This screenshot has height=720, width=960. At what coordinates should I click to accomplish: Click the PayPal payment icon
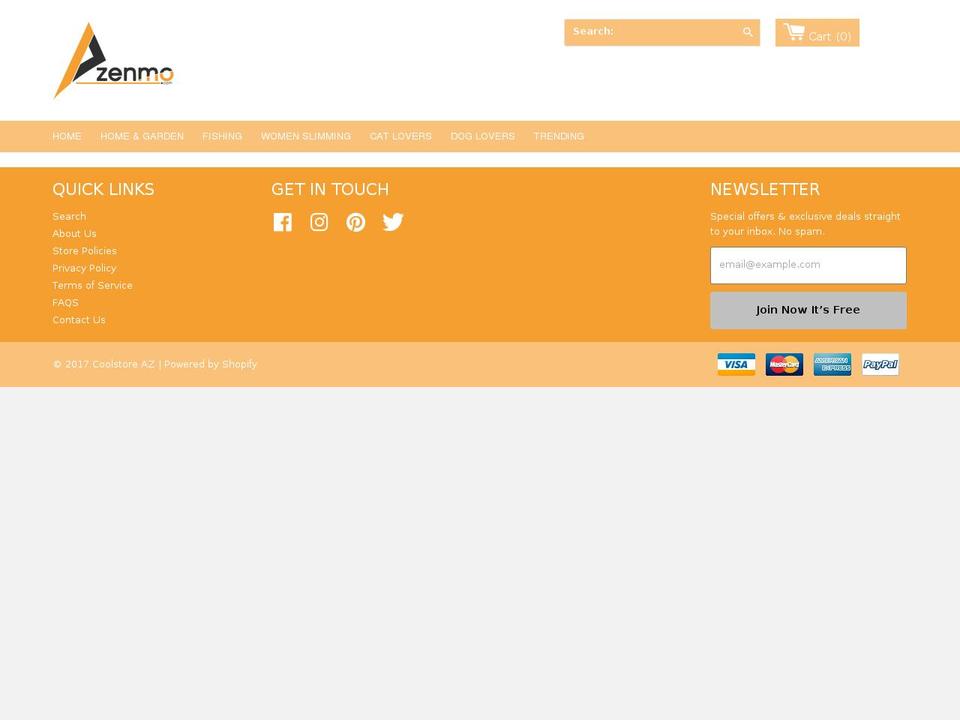pos(880,364)
